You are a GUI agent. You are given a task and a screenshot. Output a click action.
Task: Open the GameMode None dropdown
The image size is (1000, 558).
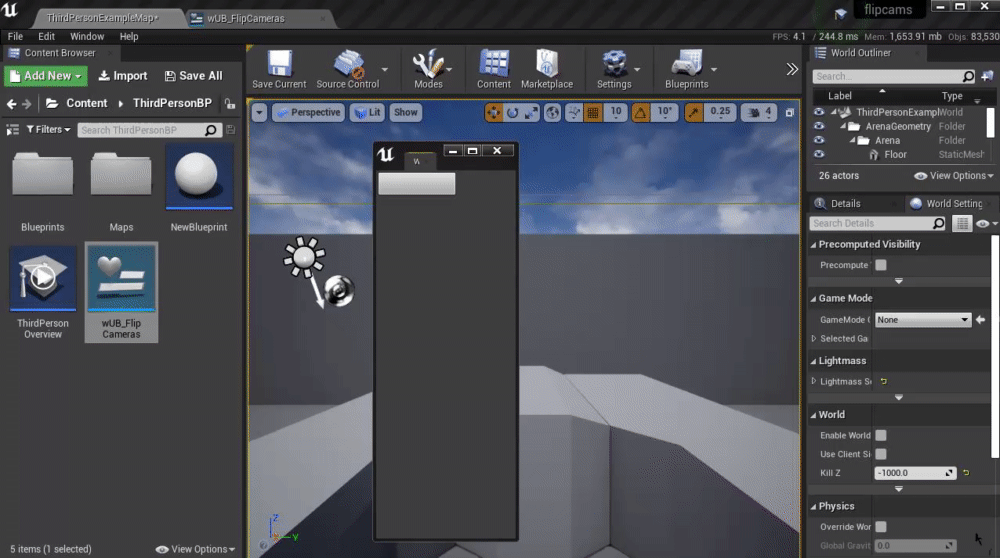[x=922, y=319]
